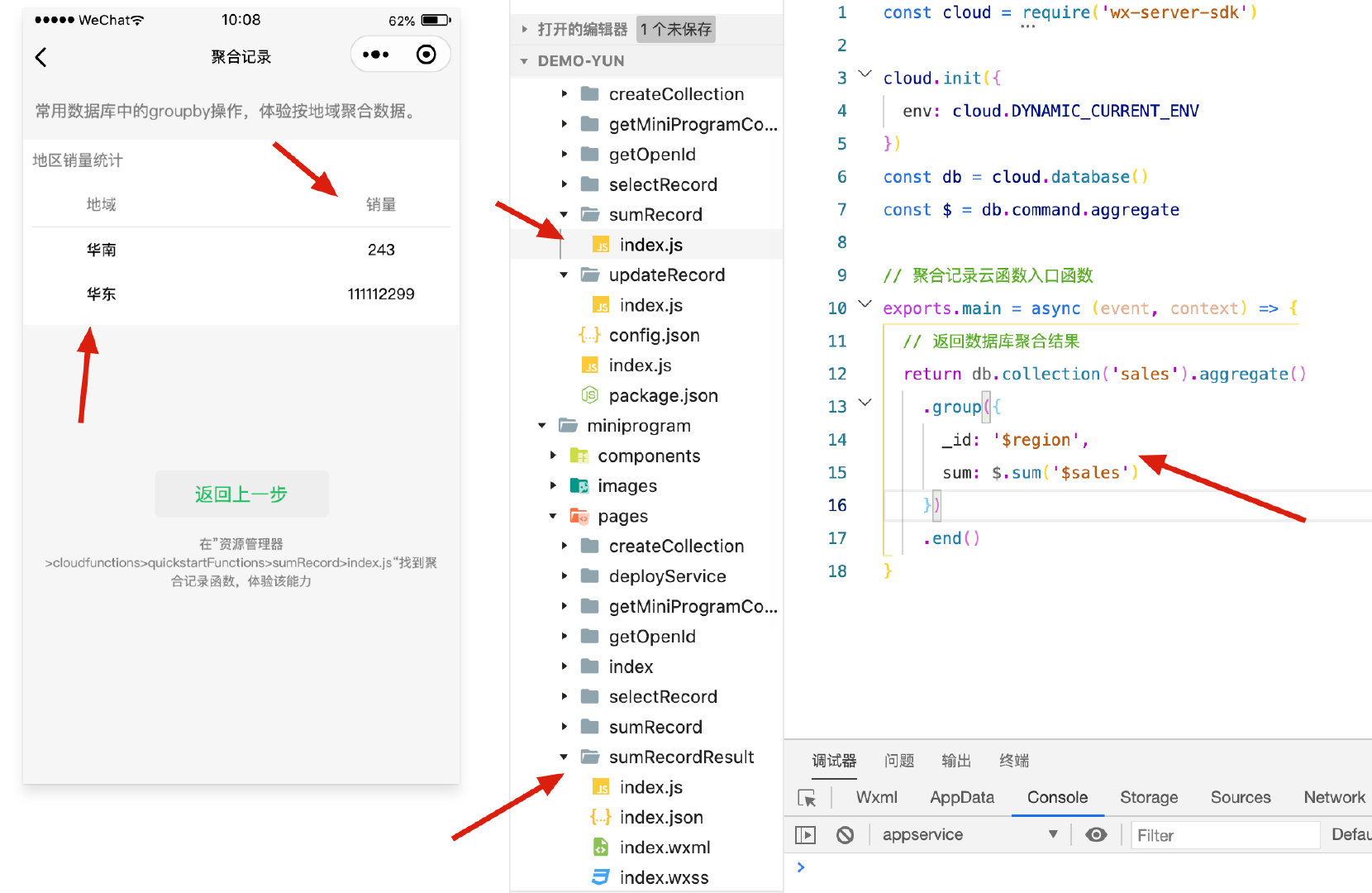The height and width of the screenshot is (893, 1372).
Task: Switch to the 调试器 tab
Action: click(x=833, y=761)
